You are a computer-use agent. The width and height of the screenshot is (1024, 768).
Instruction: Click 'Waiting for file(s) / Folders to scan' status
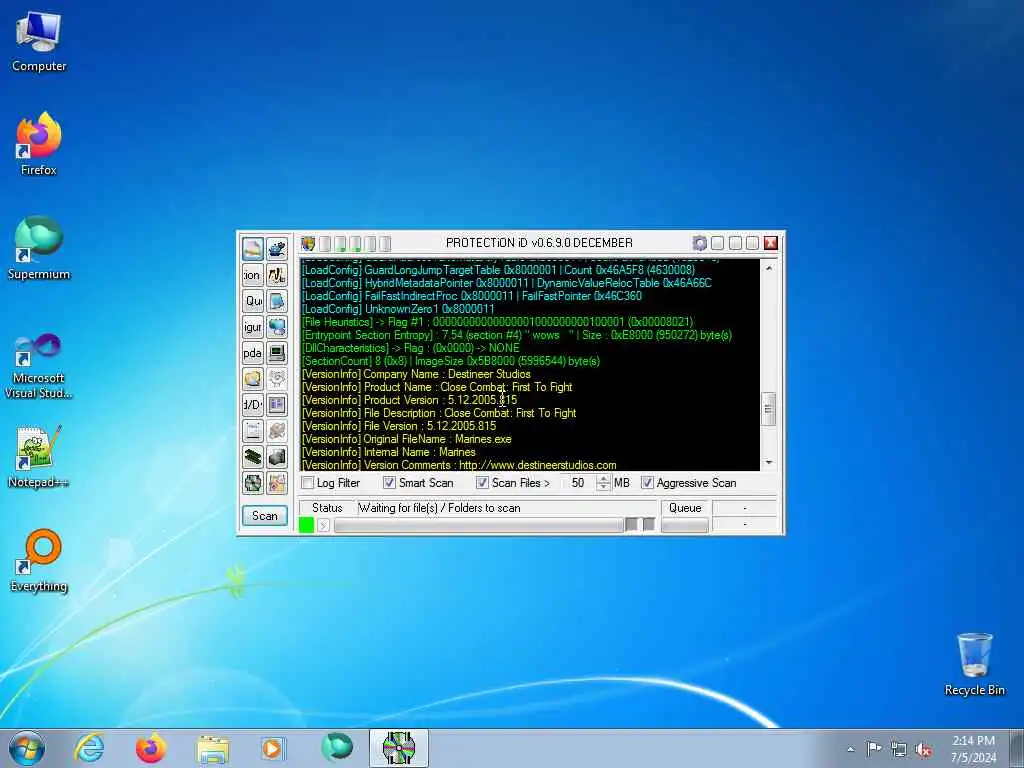pyautogui.click(x=440, y=508)
